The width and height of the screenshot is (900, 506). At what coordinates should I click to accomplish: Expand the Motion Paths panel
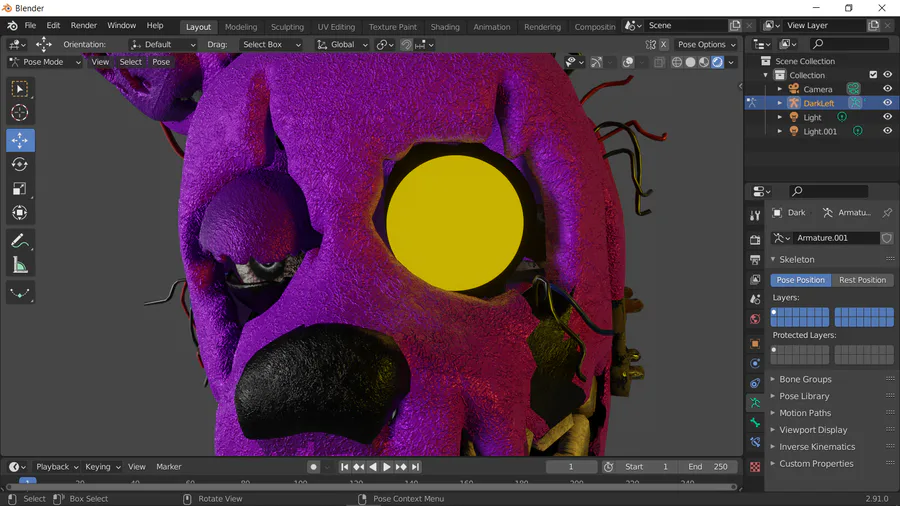pyautogui.click(x=805, y=413)
